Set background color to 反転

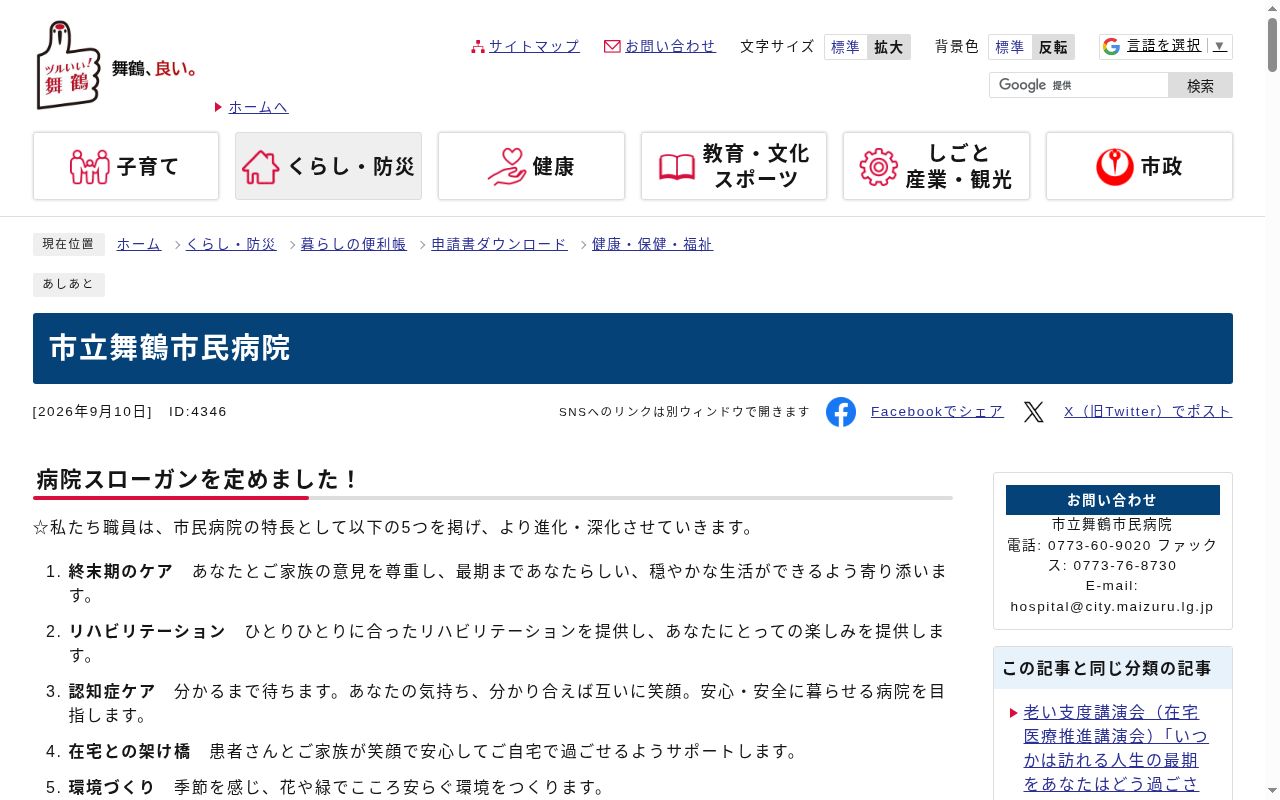[1053, 47]
